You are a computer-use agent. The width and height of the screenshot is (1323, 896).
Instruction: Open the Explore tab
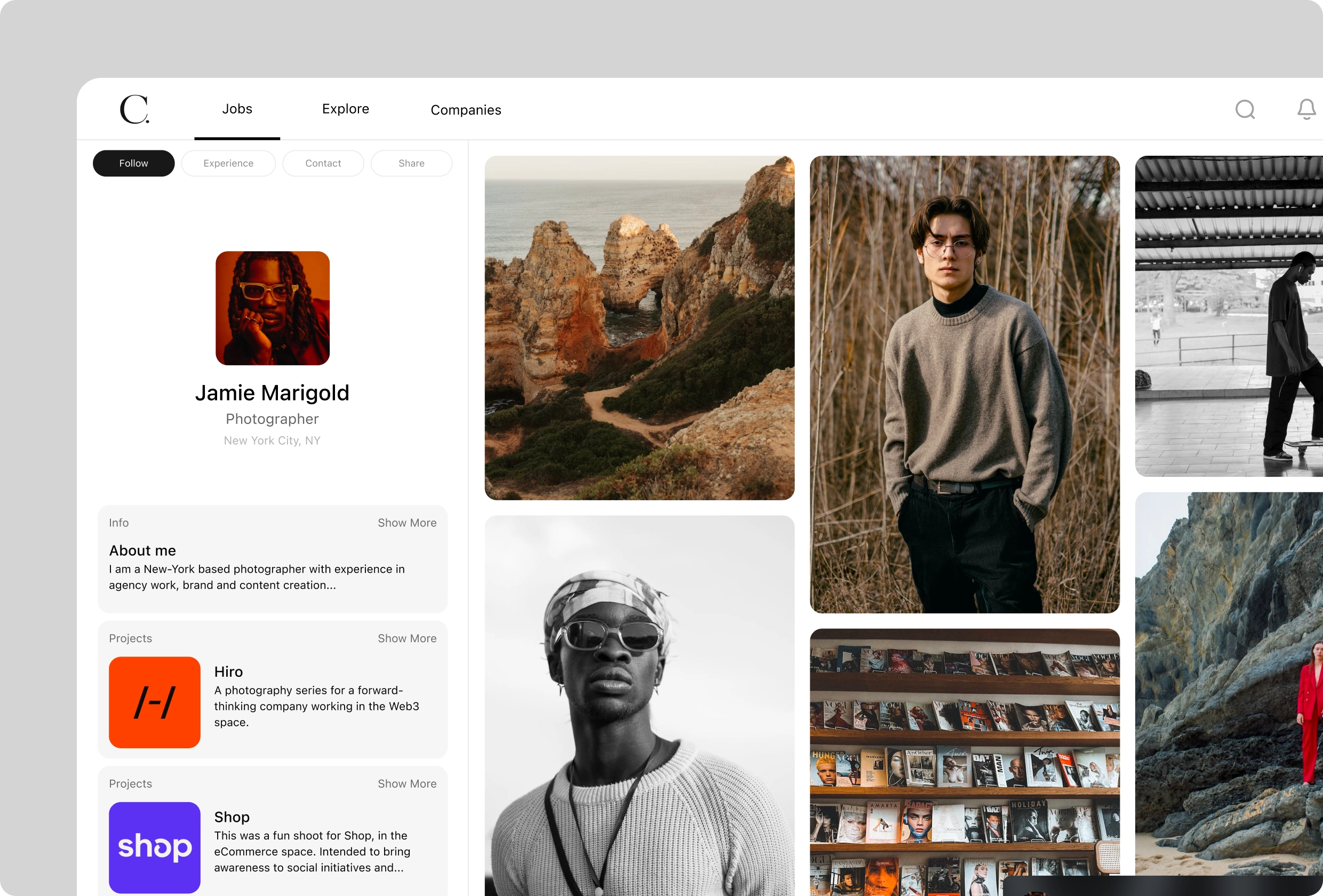pyautogui.click(x=345, y=109)
